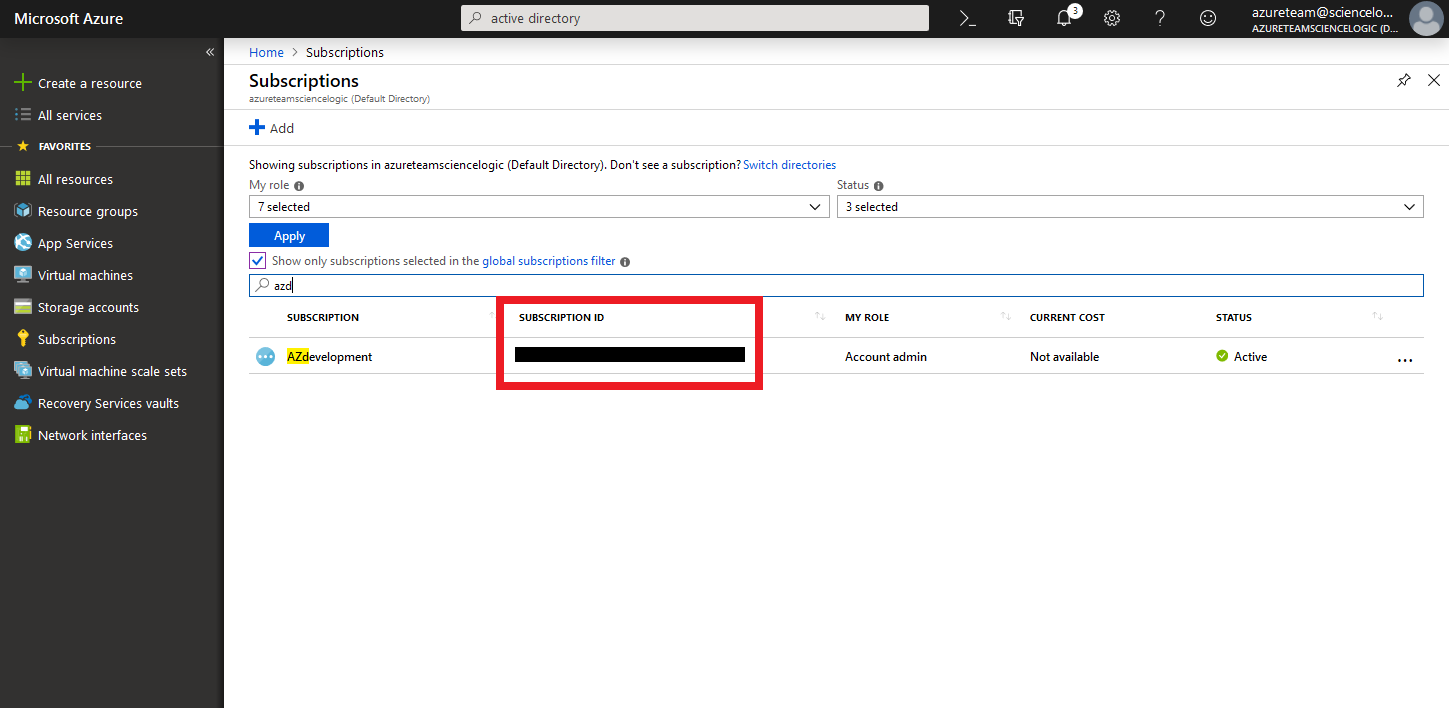Click the Apply button
Screen dimensions: 1449x708
point(289,236)
